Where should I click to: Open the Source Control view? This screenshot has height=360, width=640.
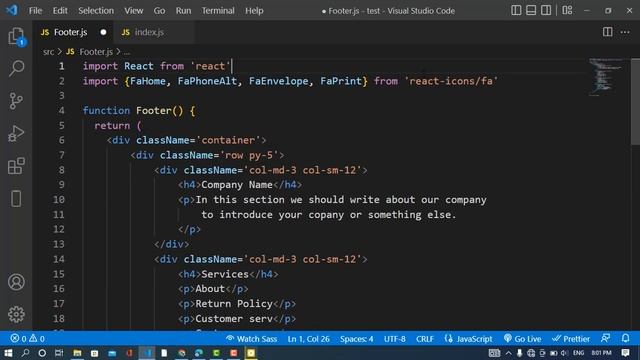point(16,101)
